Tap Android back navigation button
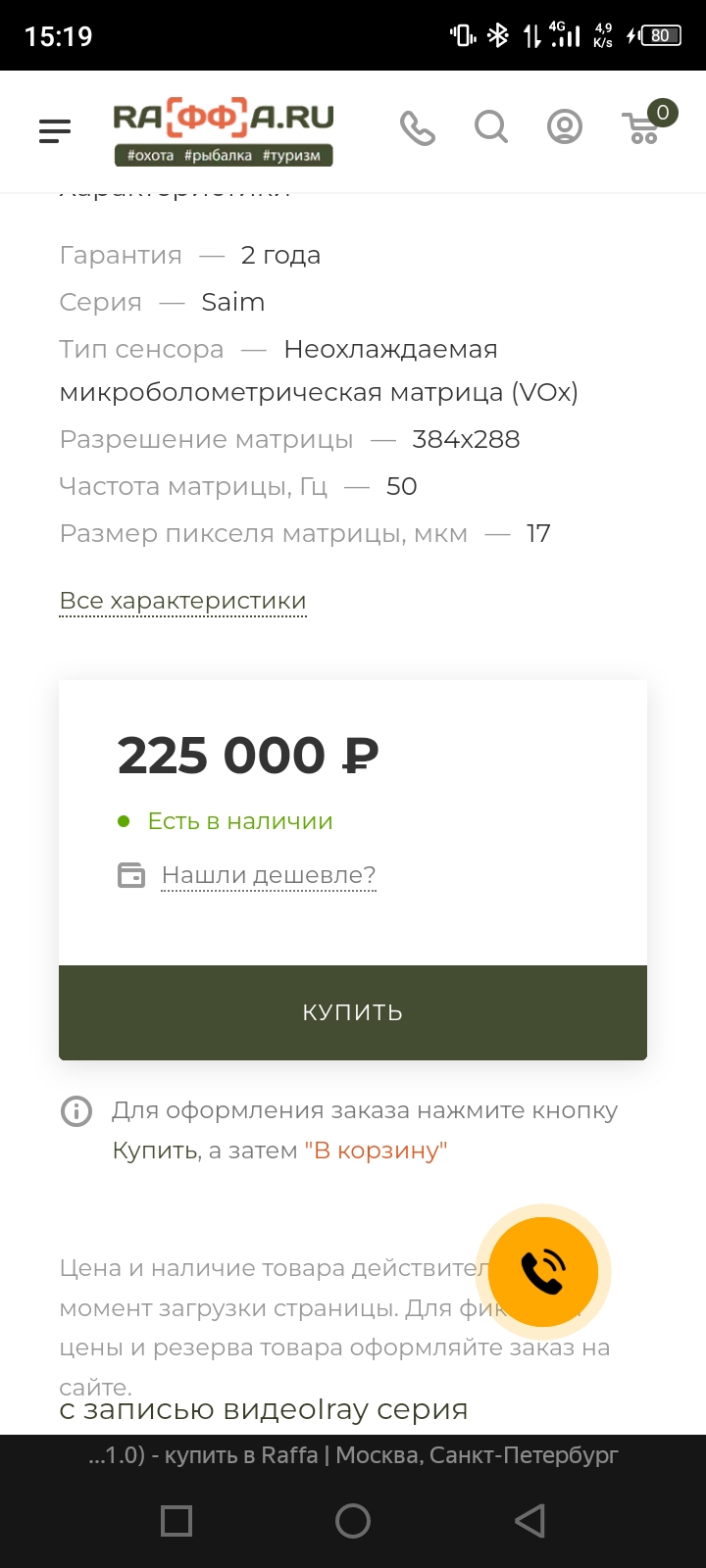 click(x=529, y=1521)
